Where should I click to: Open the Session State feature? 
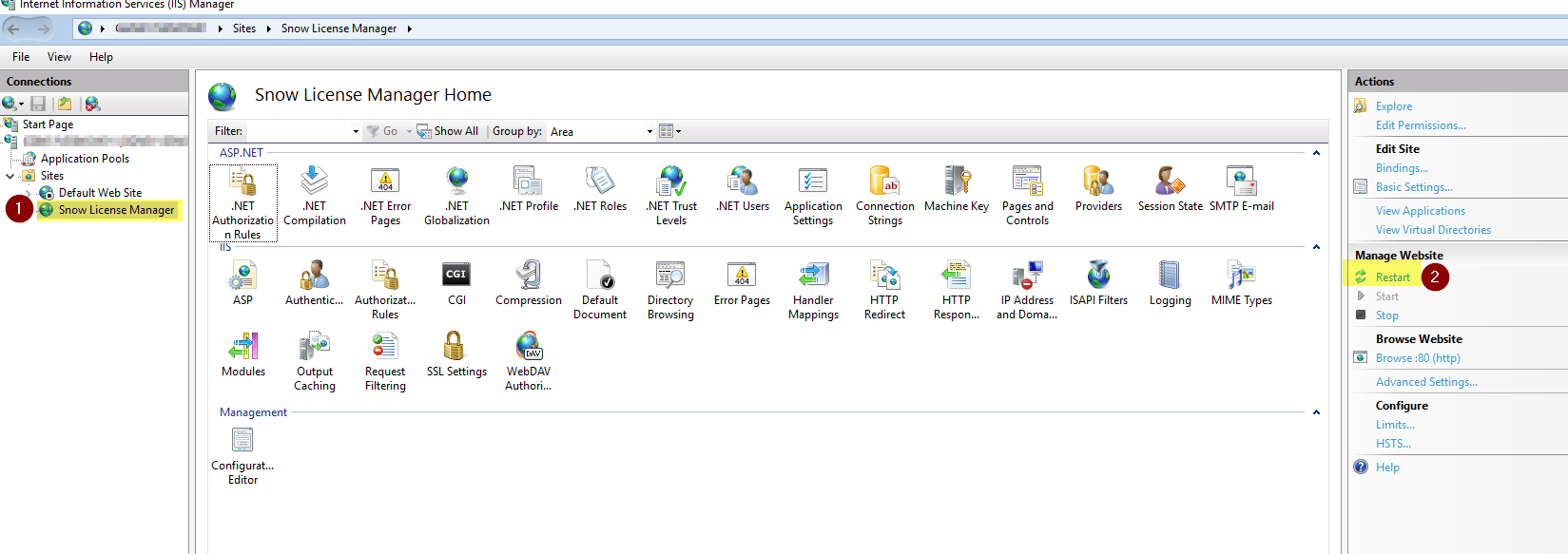coord(1171,189)
